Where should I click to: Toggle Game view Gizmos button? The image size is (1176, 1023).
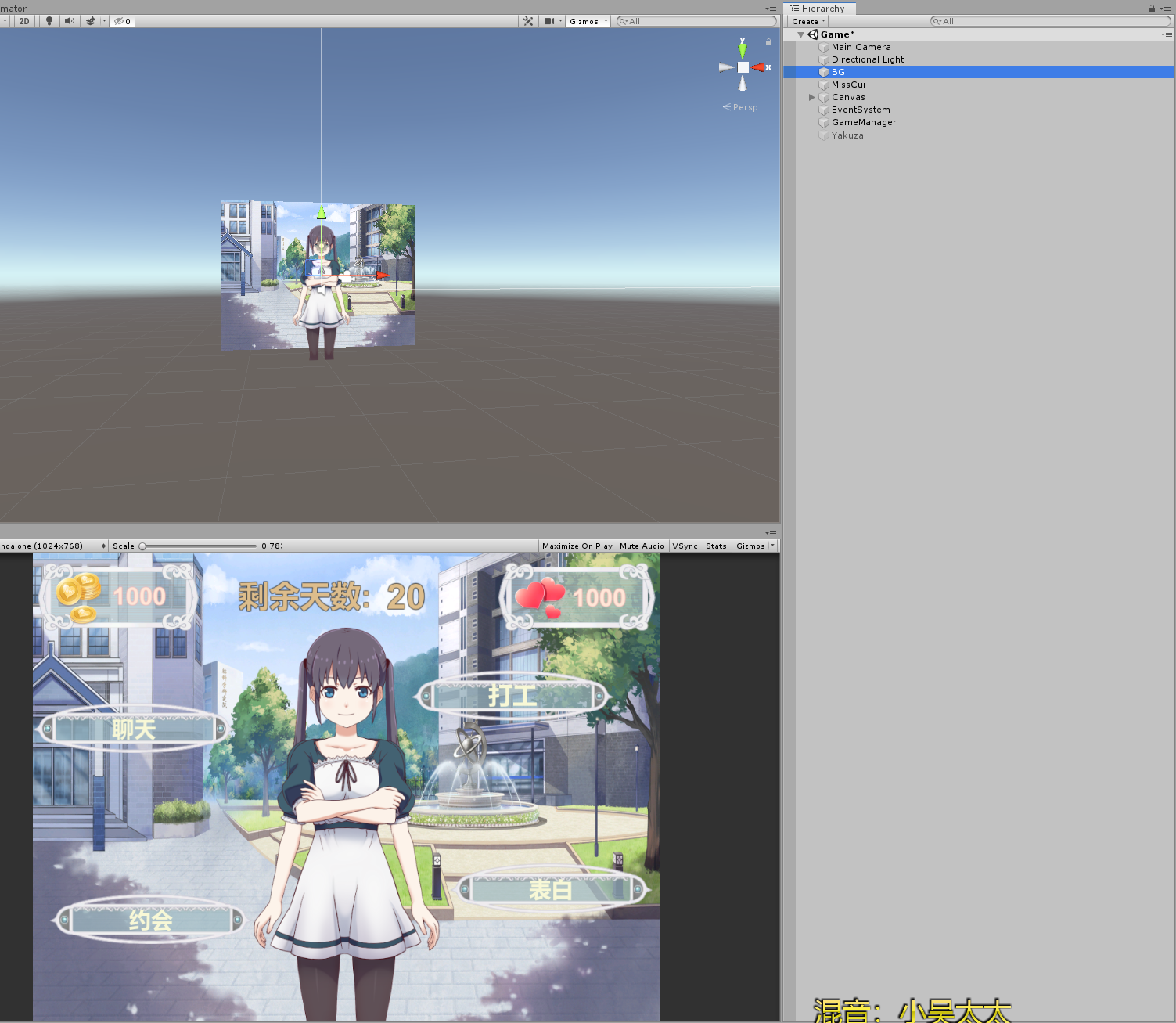tap(750, 546)
